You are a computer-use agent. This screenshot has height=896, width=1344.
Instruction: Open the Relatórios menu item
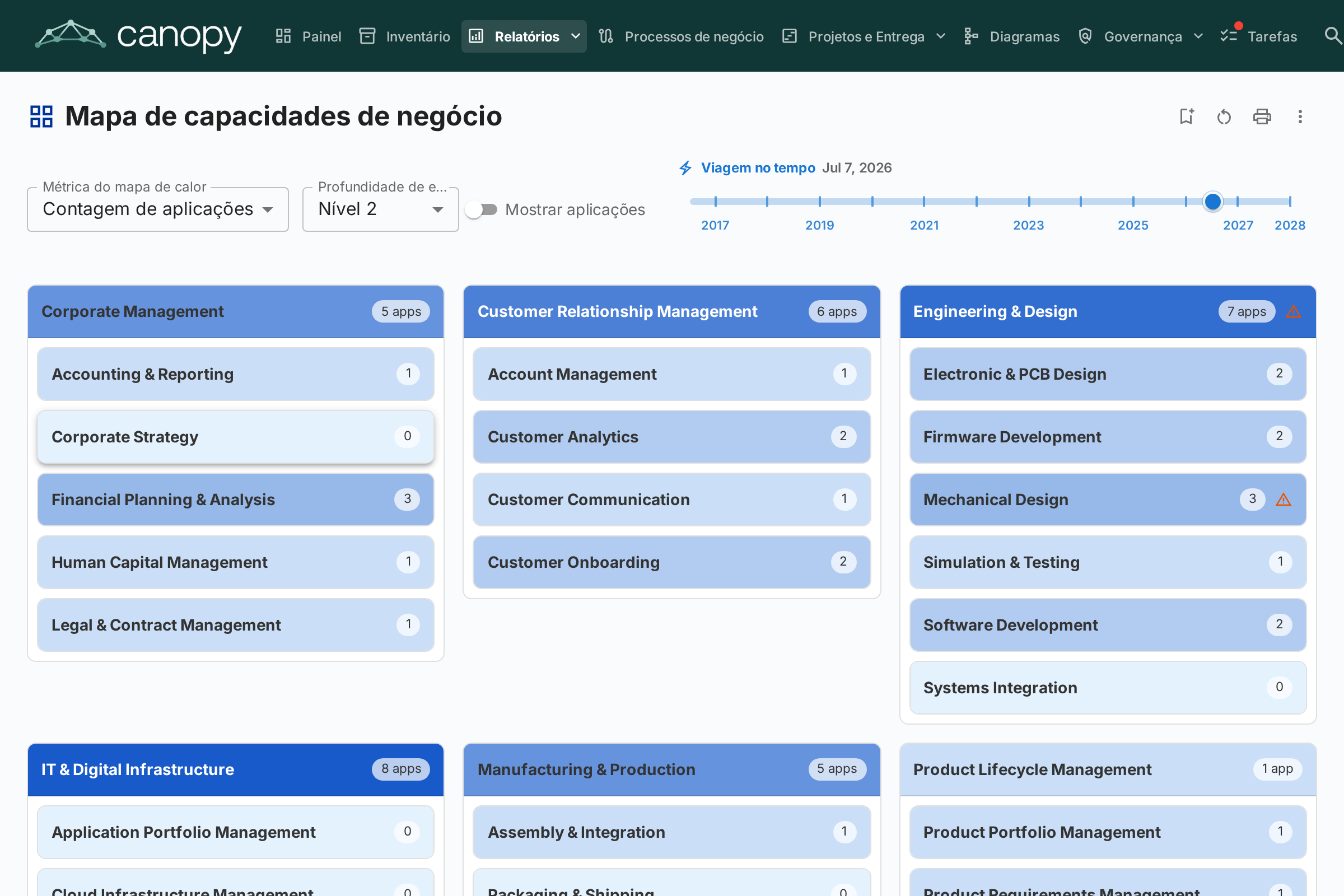click(x=524, y=36)
